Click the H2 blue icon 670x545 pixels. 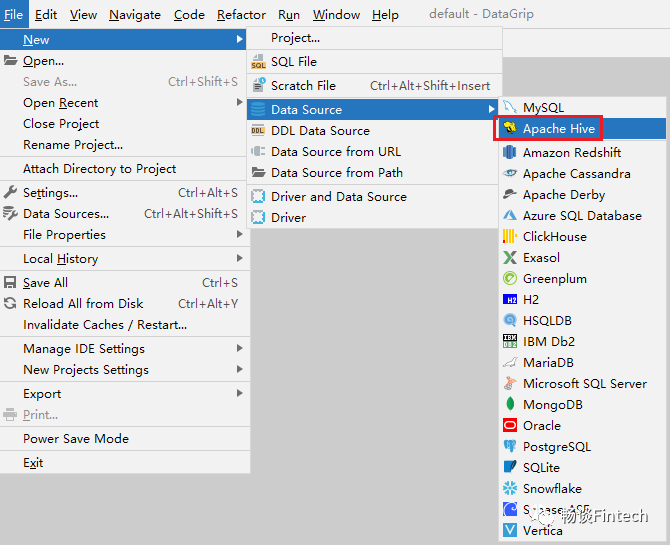point(509,299)
